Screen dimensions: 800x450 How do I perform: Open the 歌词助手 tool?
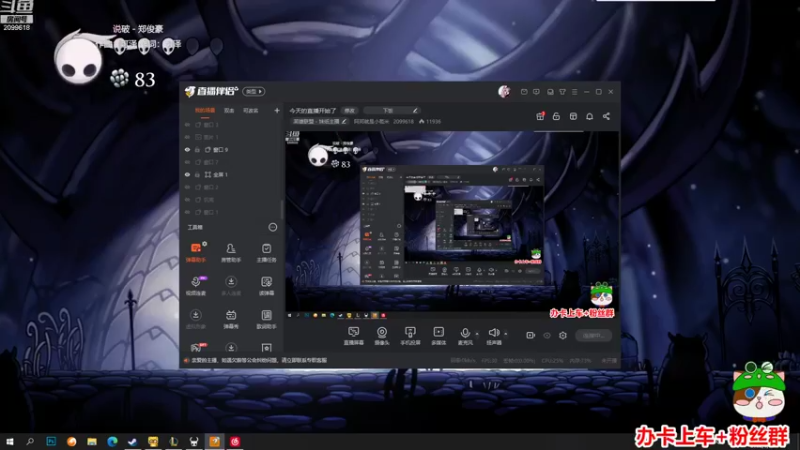[266, 319]
